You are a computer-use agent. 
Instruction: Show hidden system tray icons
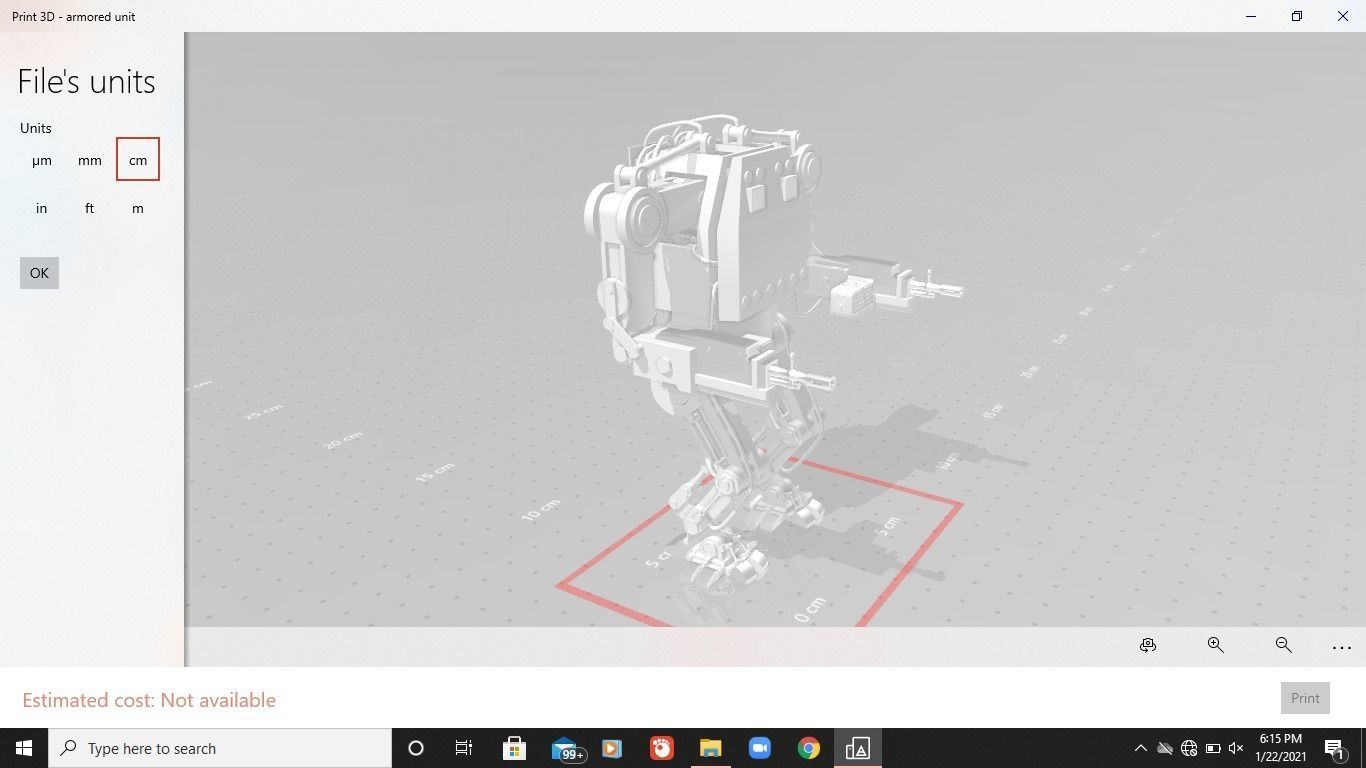[1140, 748]
